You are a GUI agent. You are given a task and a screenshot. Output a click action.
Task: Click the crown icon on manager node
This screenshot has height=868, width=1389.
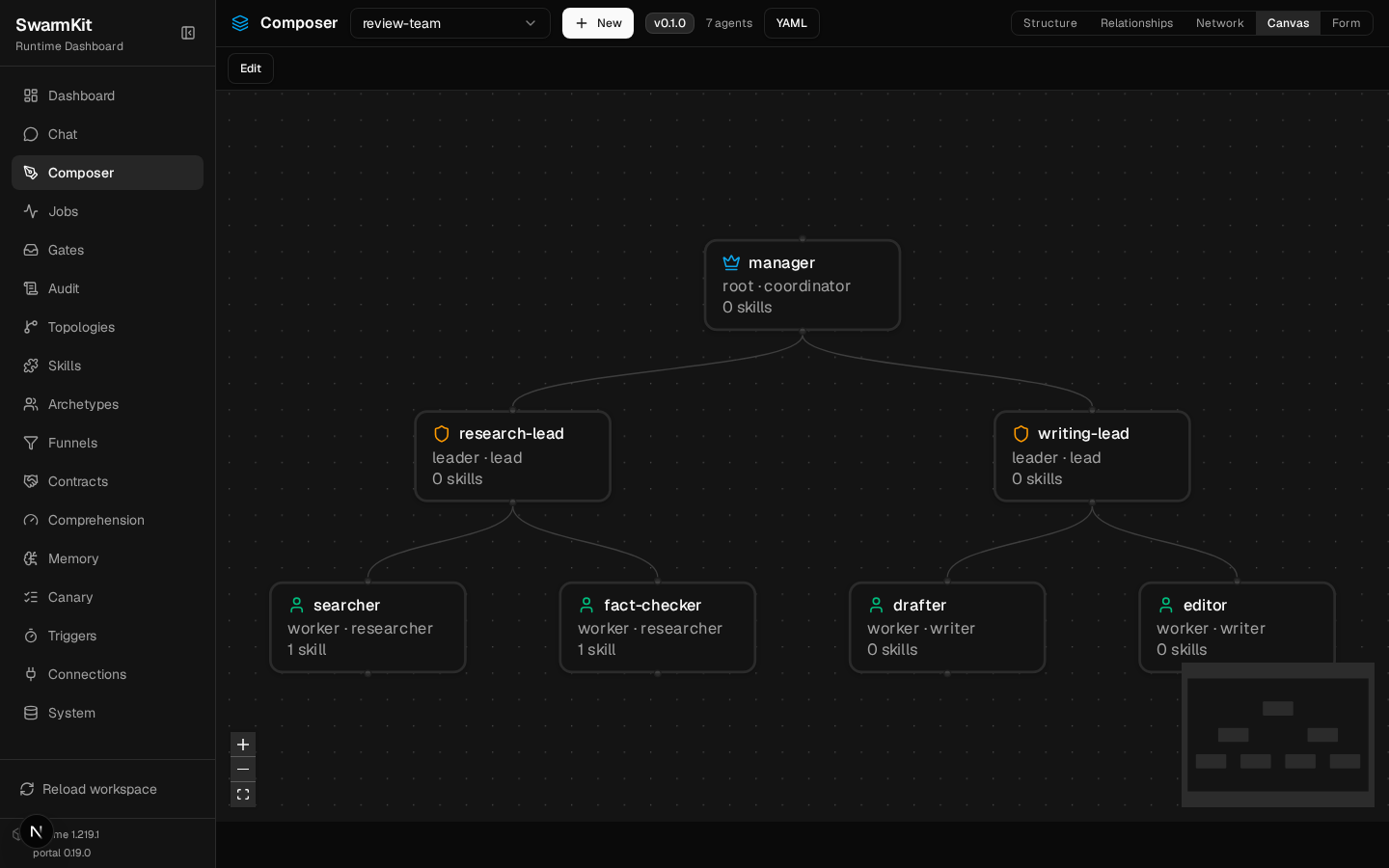click(731, 262)
